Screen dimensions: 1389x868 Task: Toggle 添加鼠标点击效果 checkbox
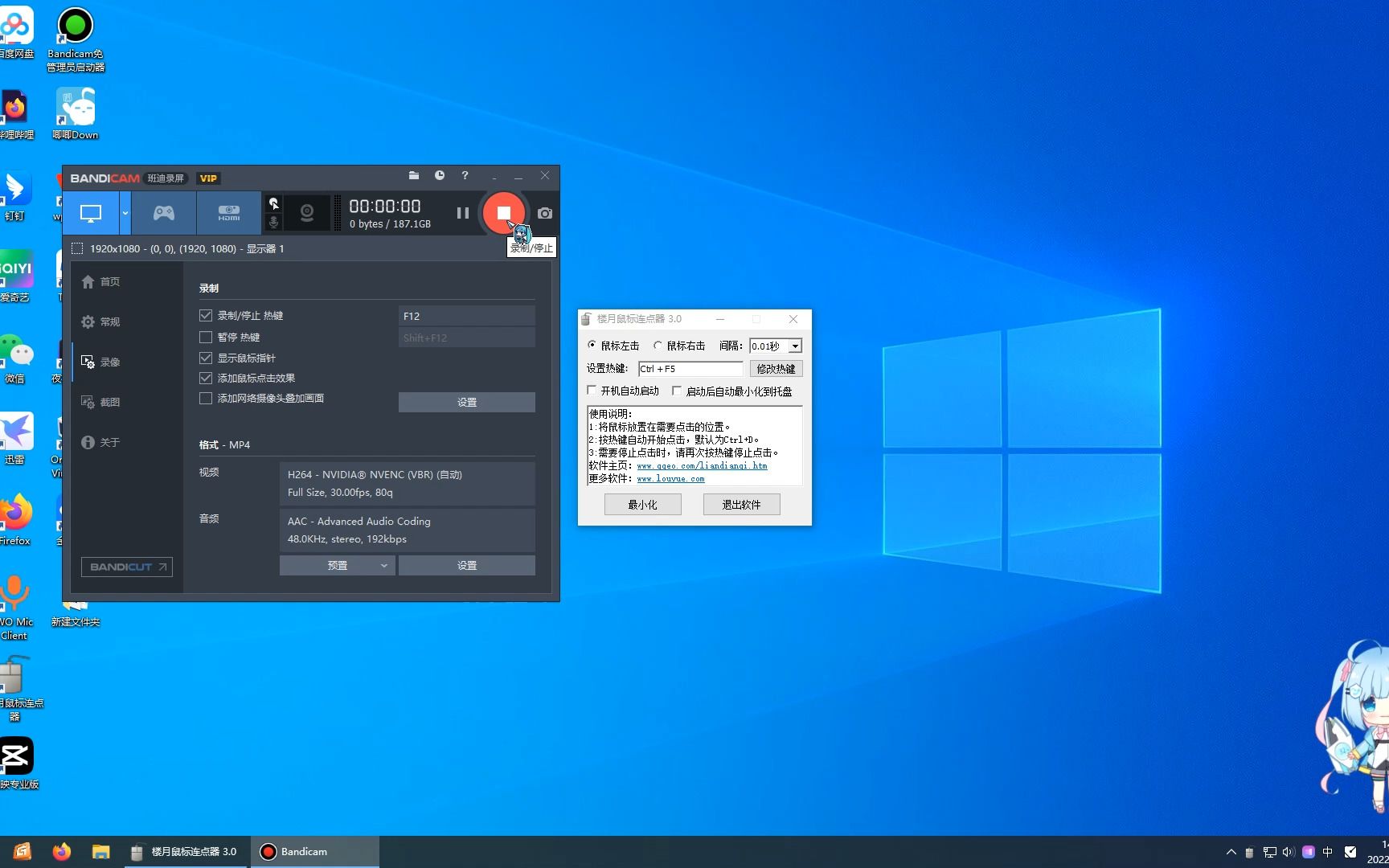(x=206, y=378)
